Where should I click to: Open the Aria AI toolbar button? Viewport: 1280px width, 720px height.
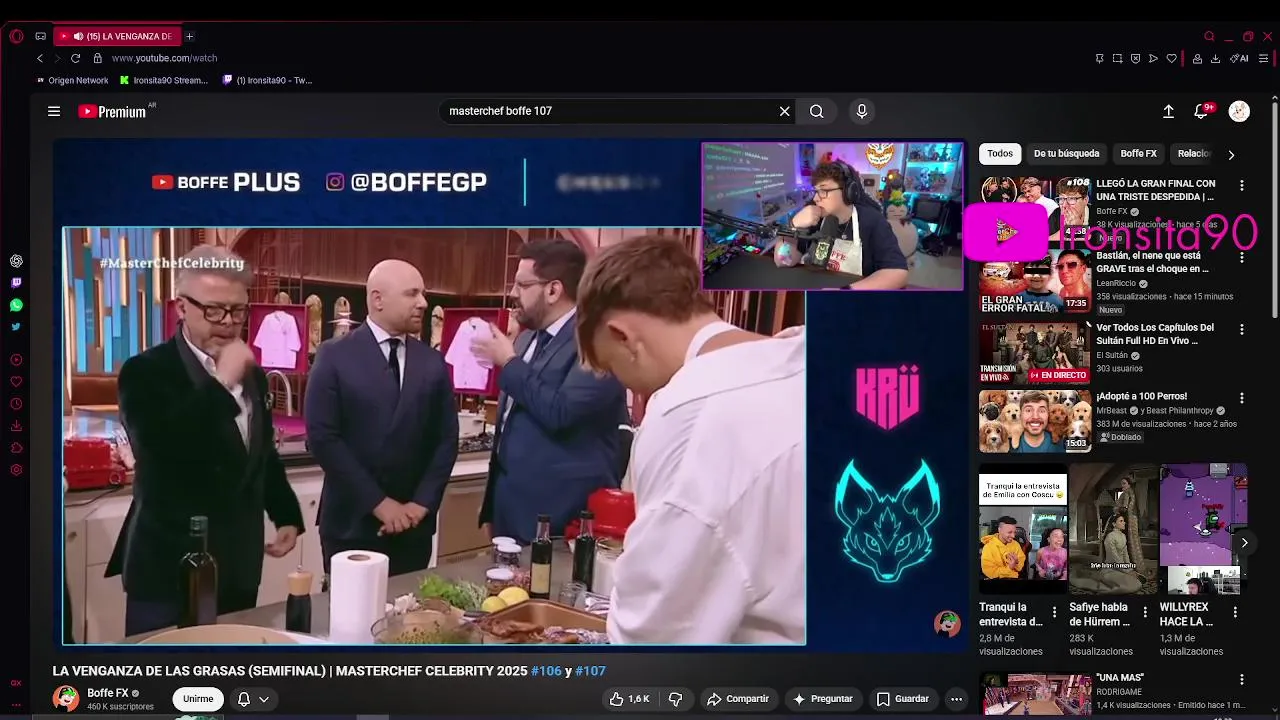click(1240, 58)
